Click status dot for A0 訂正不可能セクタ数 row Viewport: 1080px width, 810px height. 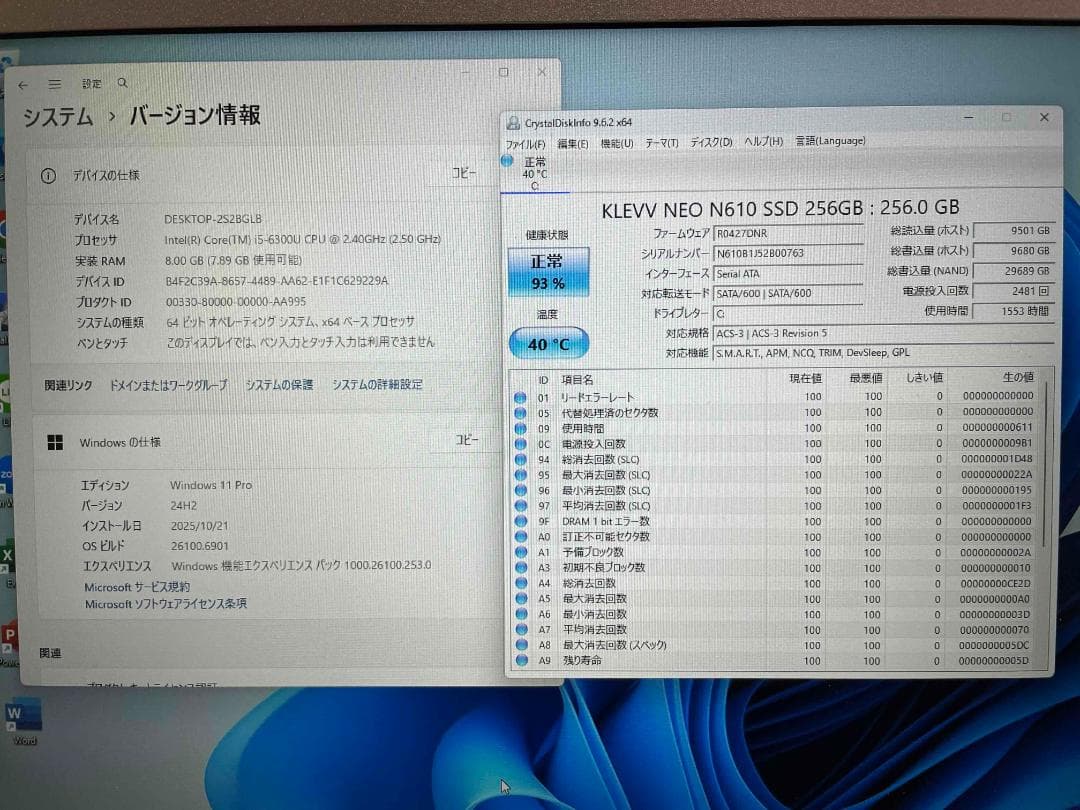(521, 537)
